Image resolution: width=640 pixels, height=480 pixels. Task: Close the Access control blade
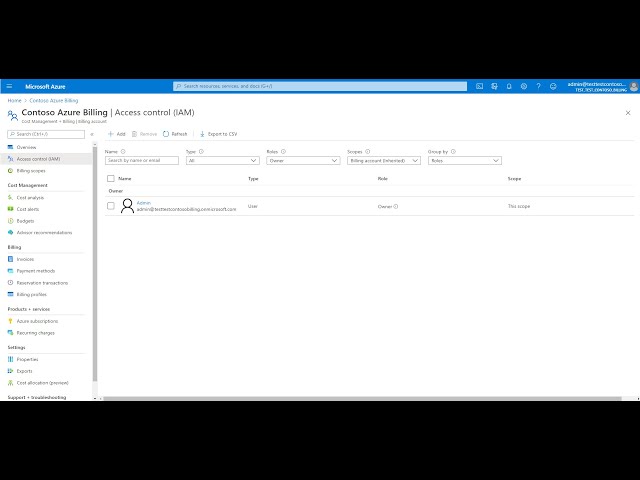(628, 113)
